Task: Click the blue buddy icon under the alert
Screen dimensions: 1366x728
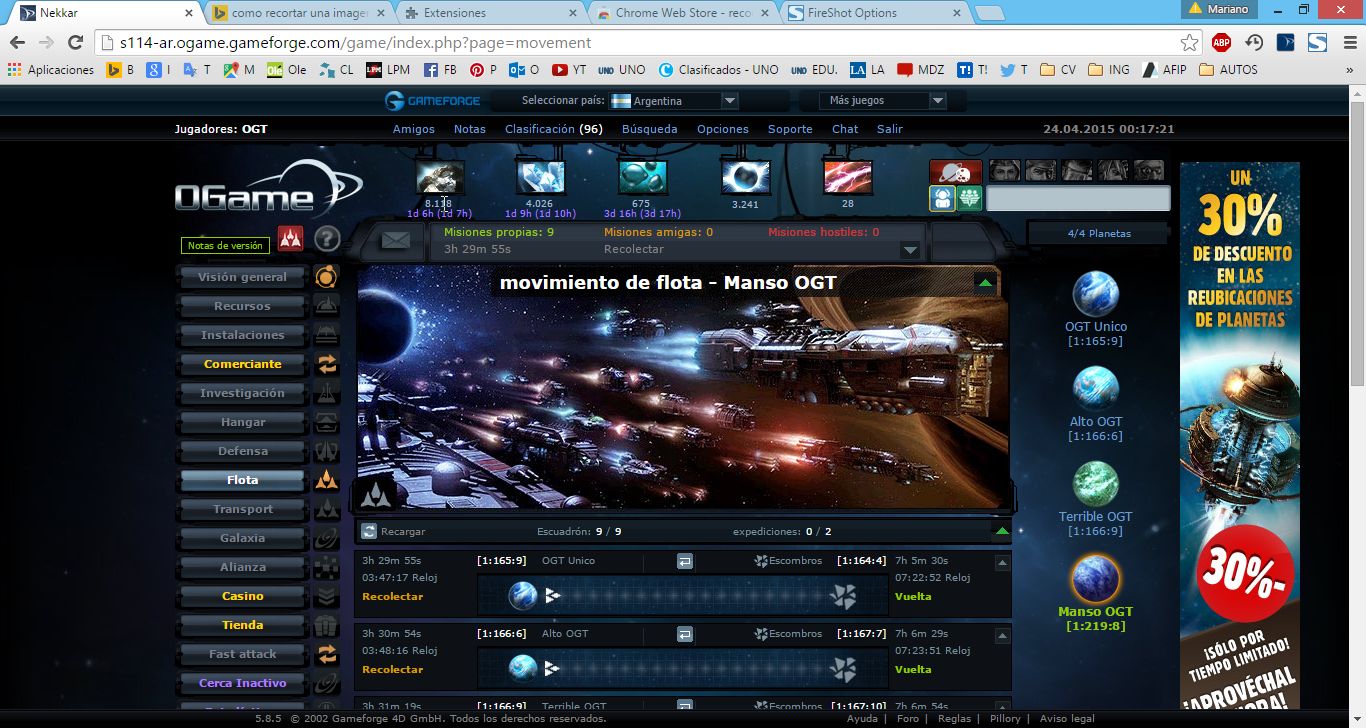Action: [x=942, y=198]
